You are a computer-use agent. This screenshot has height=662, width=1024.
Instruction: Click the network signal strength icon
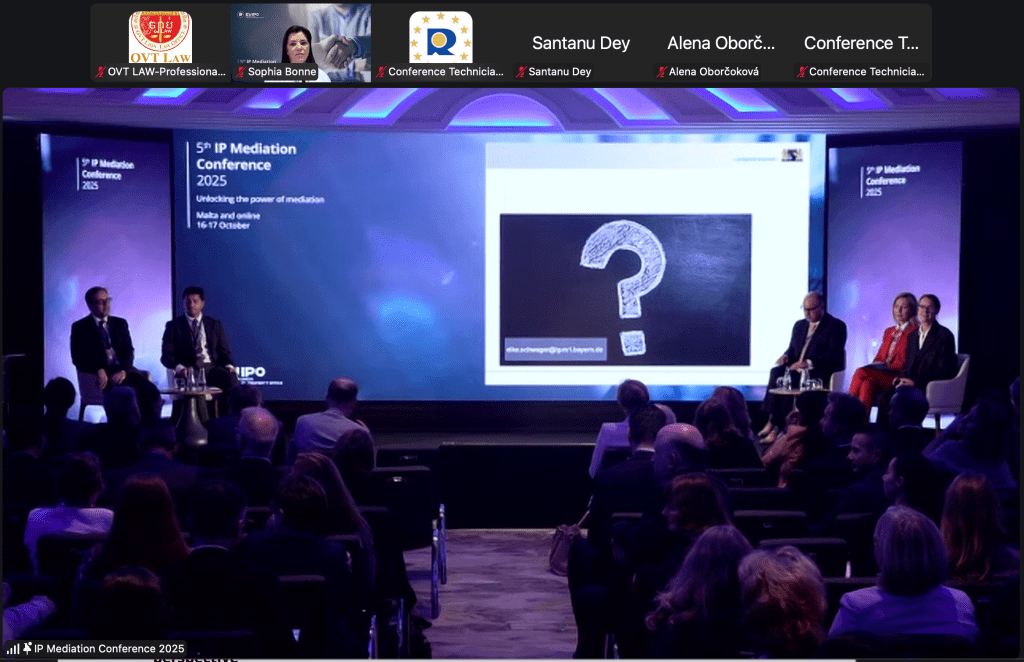(13, 649)
